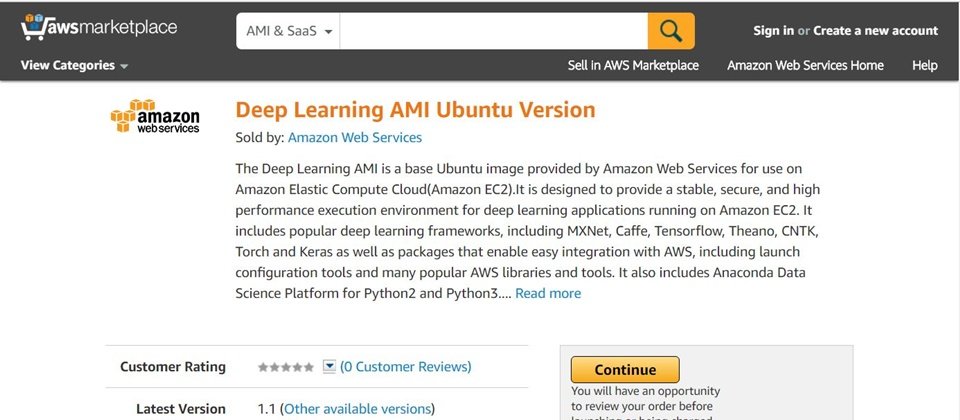Open the rating breakdown arrow icon

[329, 367]
